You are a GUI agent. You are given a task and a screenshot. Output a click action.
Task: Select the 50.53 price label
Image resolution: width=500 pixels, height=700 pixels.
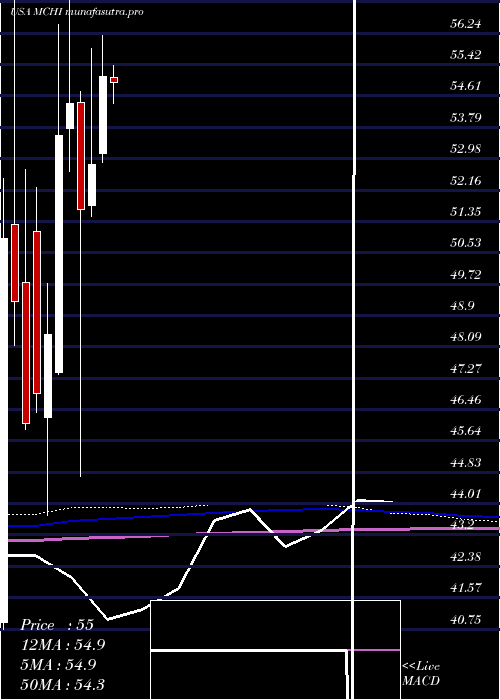466,243
